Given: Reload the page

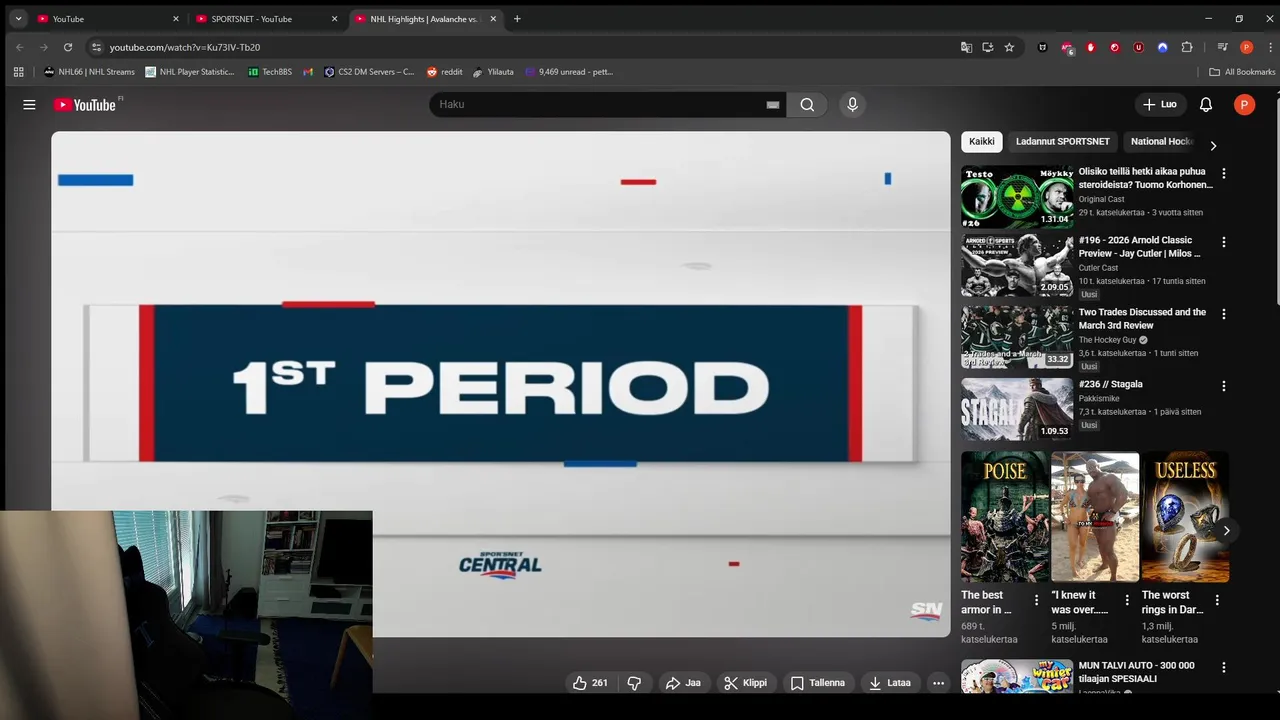Looking at the screenshot, I should [x=68, y=47].
